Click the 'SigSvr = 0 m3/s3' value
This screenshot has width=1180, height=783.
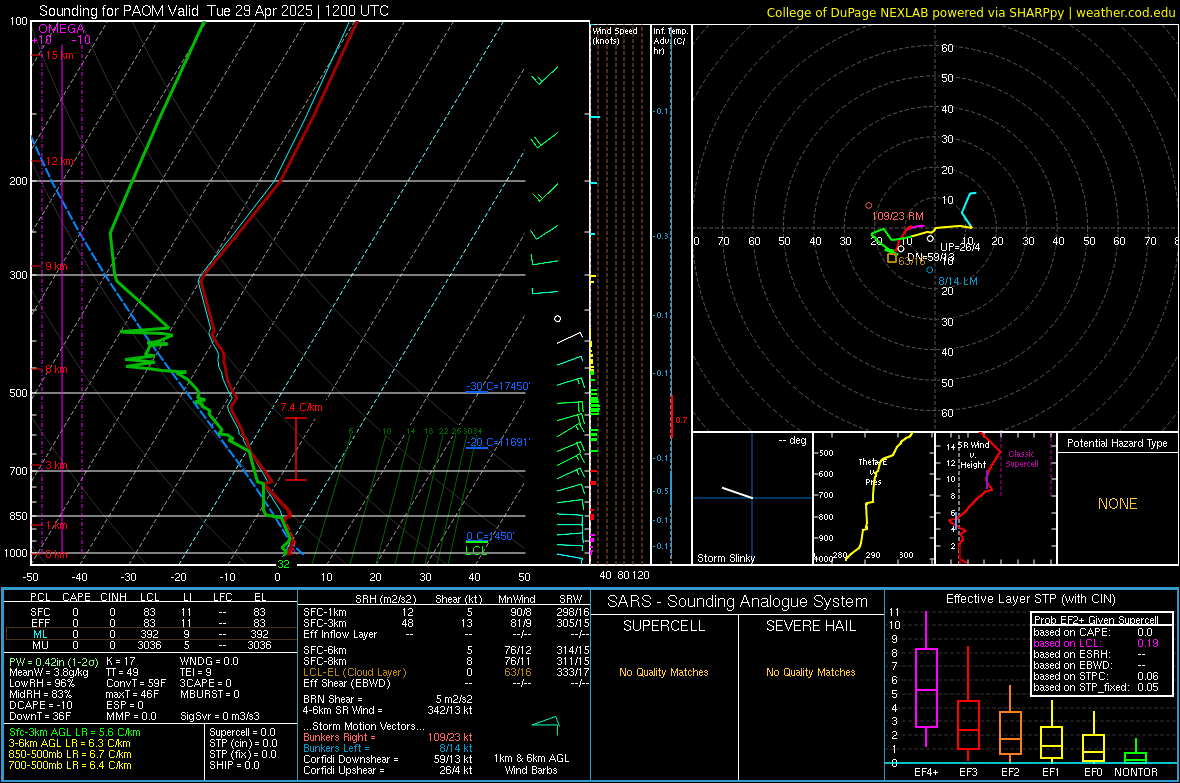[x=220, y=716]
